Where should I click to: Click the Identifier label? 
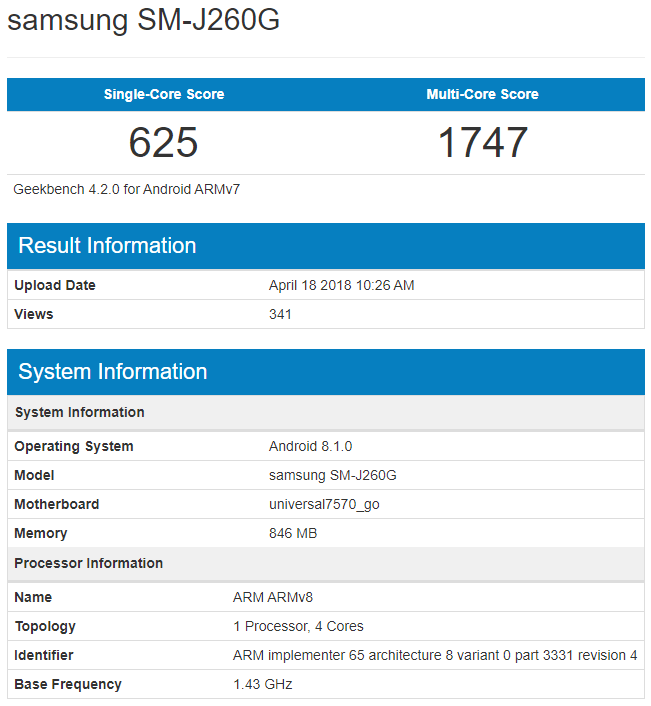(44, 656)
